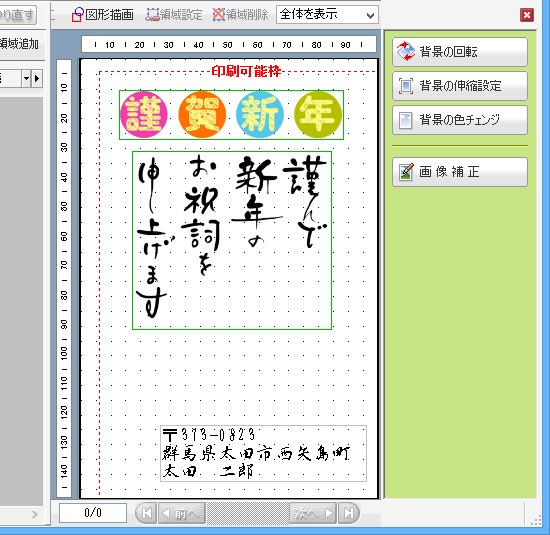Select the calligraphy greeting text region

pyautogui.click(x=232, y=240)
